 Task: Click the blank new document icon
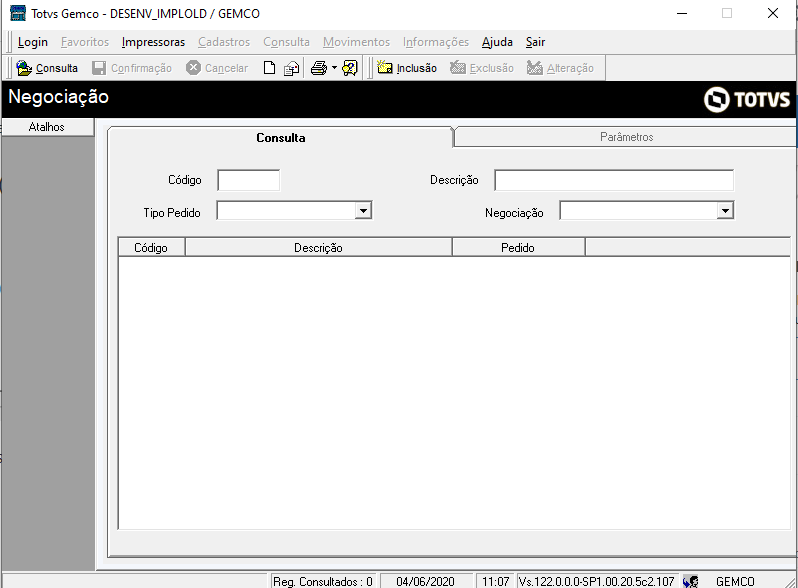point(269,68)
